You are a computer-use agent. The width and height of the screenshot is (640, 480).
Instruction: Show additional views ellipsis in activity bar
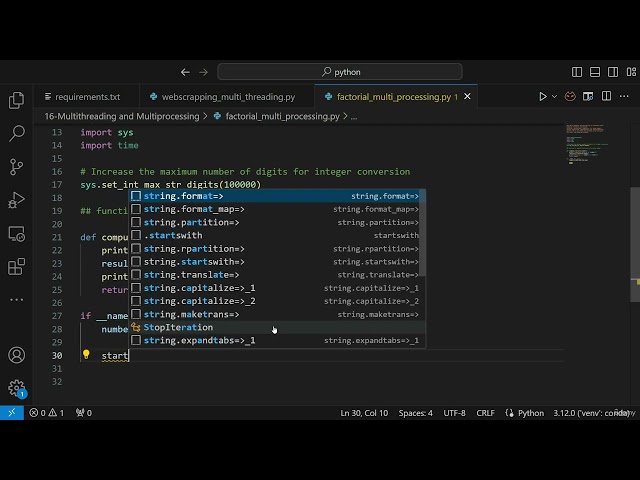[x=16, y=299]
